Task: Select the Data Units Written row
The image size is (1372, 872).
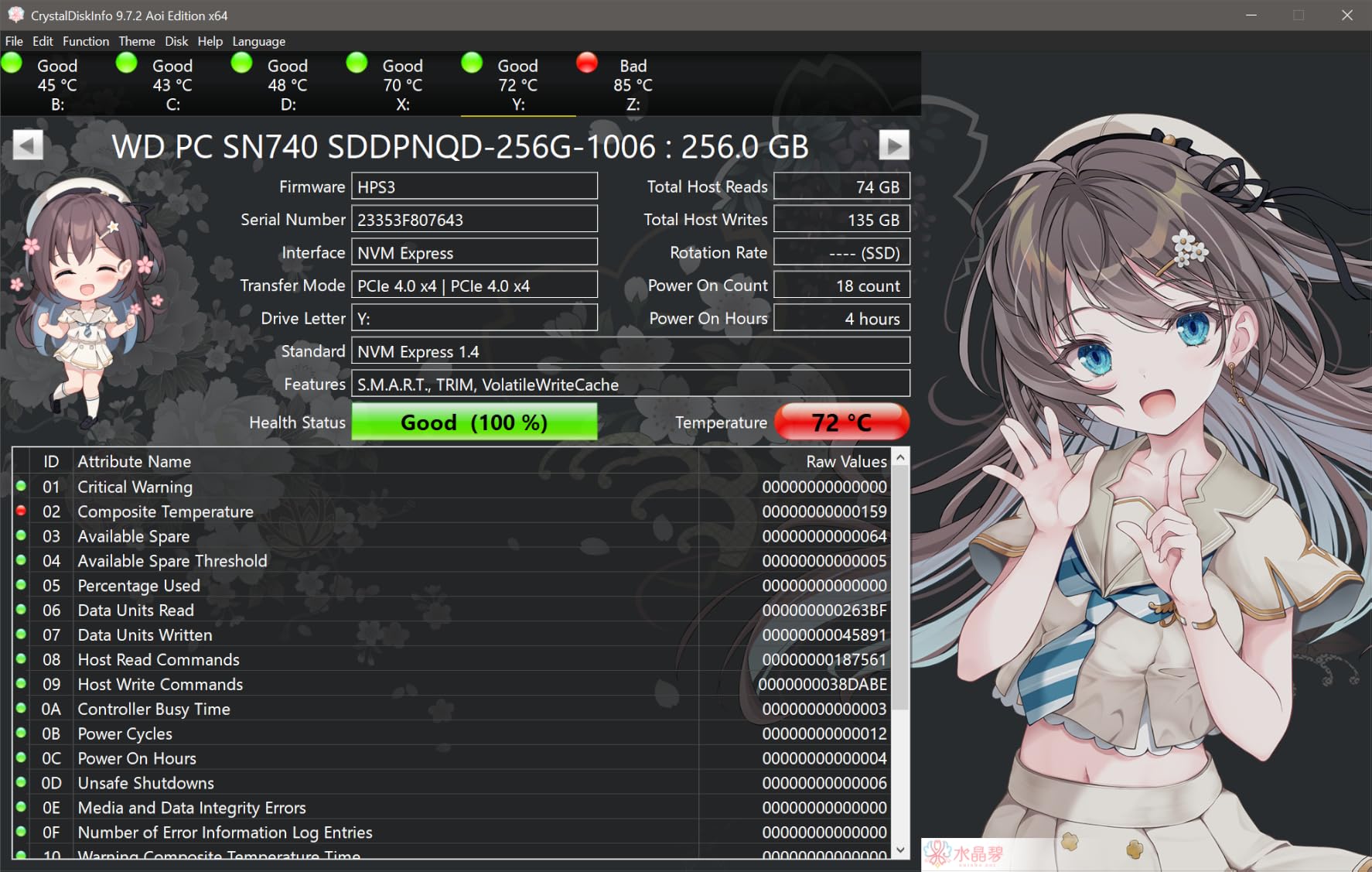Action: coord(452,635)
